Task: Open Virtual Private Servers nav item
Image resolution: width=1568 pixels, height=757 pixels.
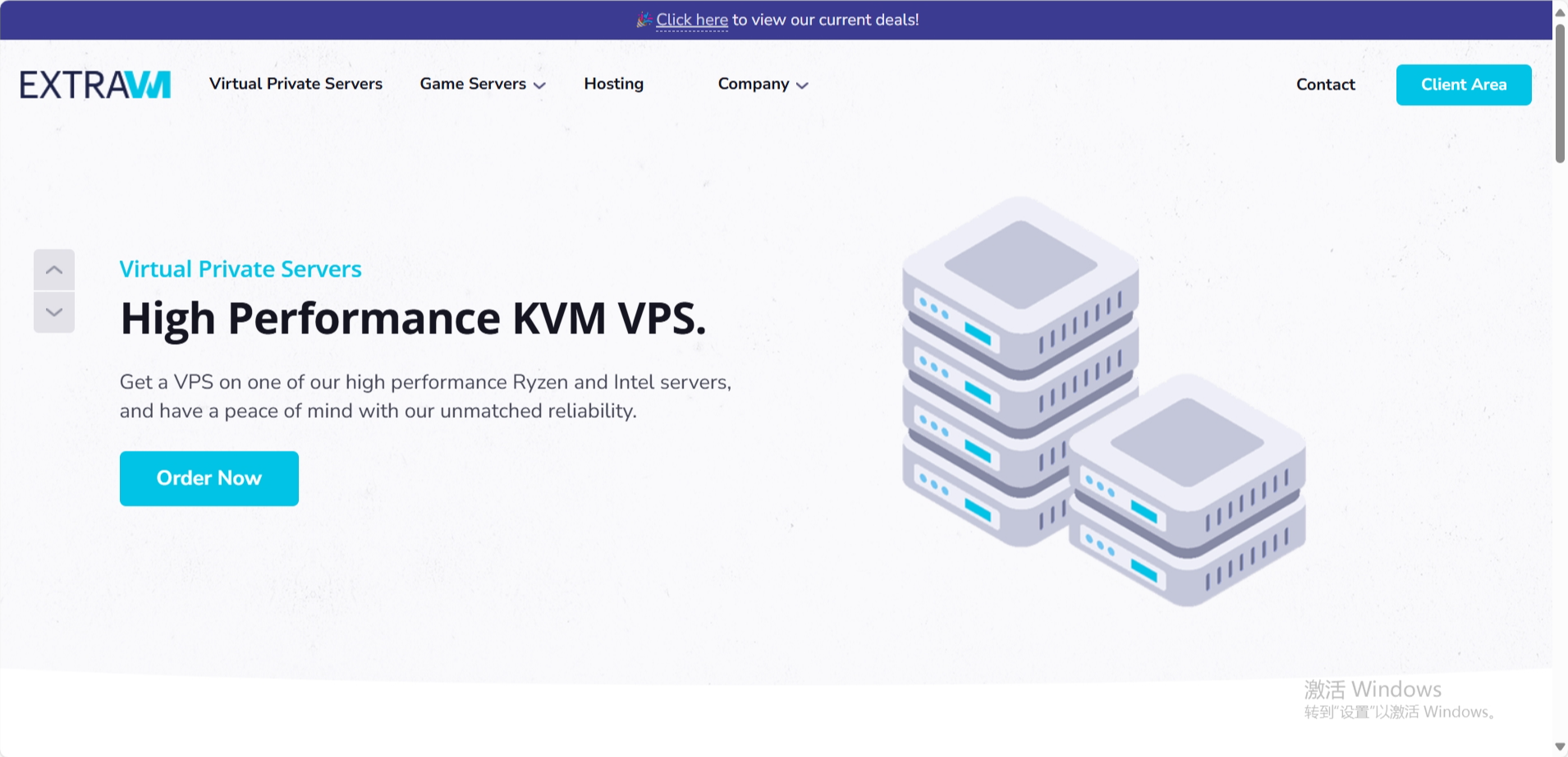Action: point(296,84)
